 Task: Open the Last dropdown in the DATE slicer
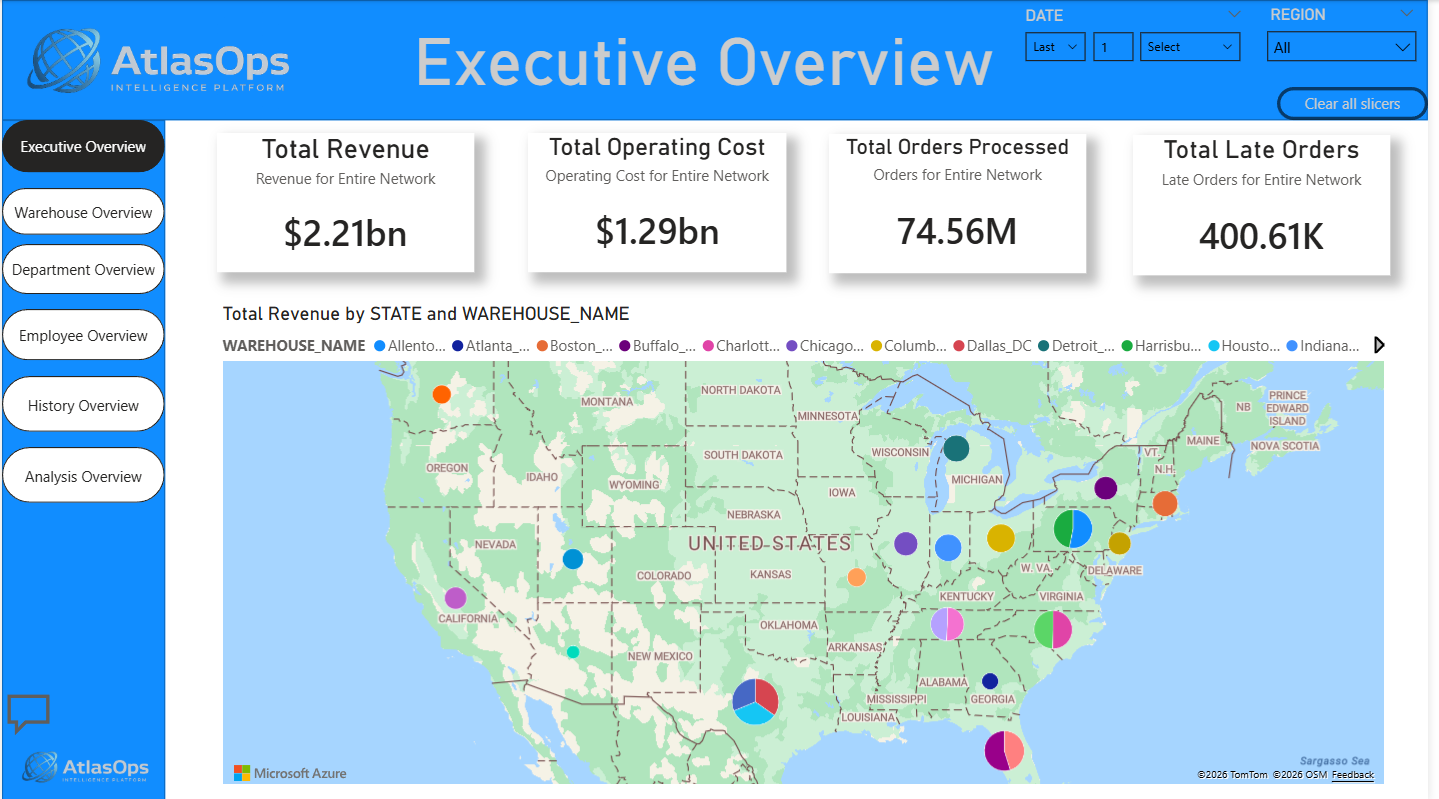(x=1054, y=46)
